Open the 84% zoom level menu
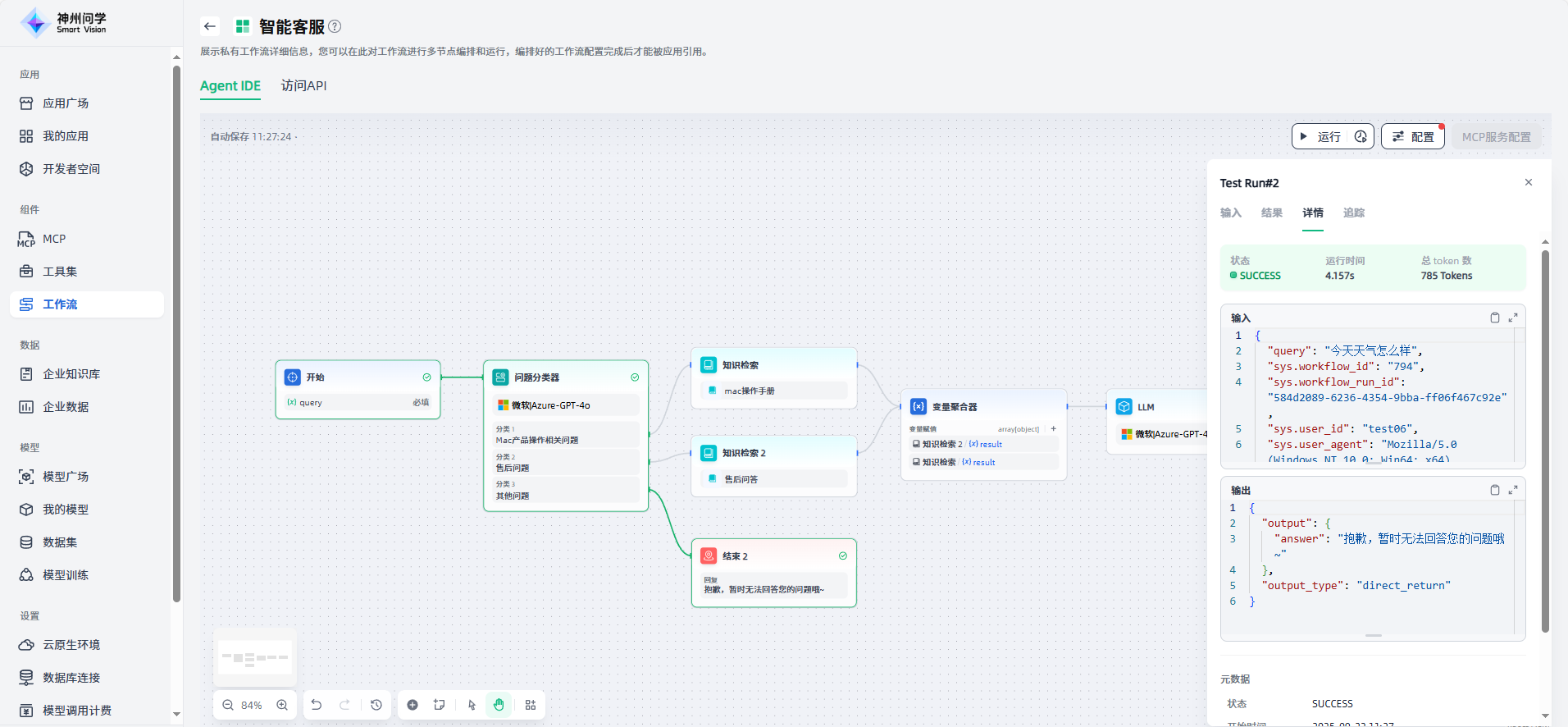The image size is (1568, 727). 252,705
